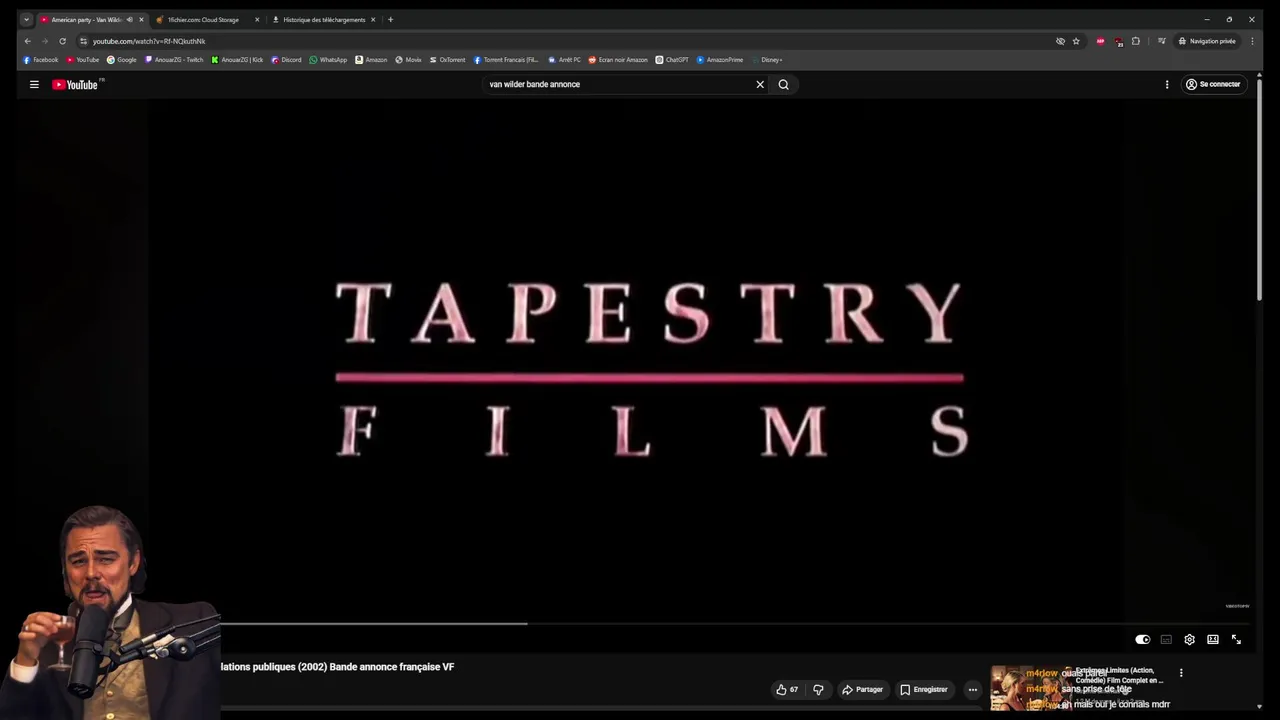Open the OxTorrent bookmark
Screen dimensions: 1280x720
(x=447, y=60)
